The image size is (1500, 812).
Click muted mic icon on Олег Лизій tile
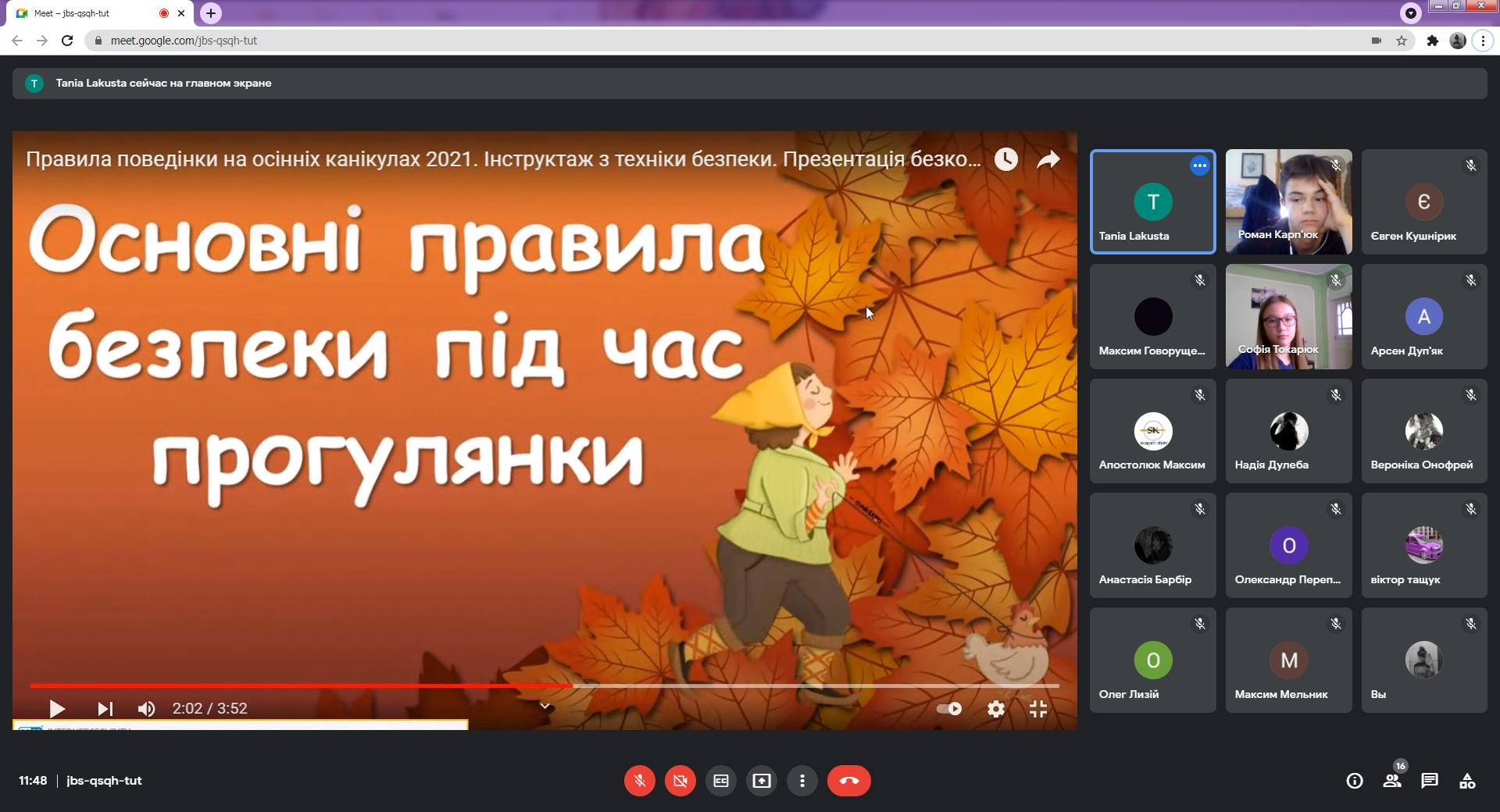tap(1199, 624)
